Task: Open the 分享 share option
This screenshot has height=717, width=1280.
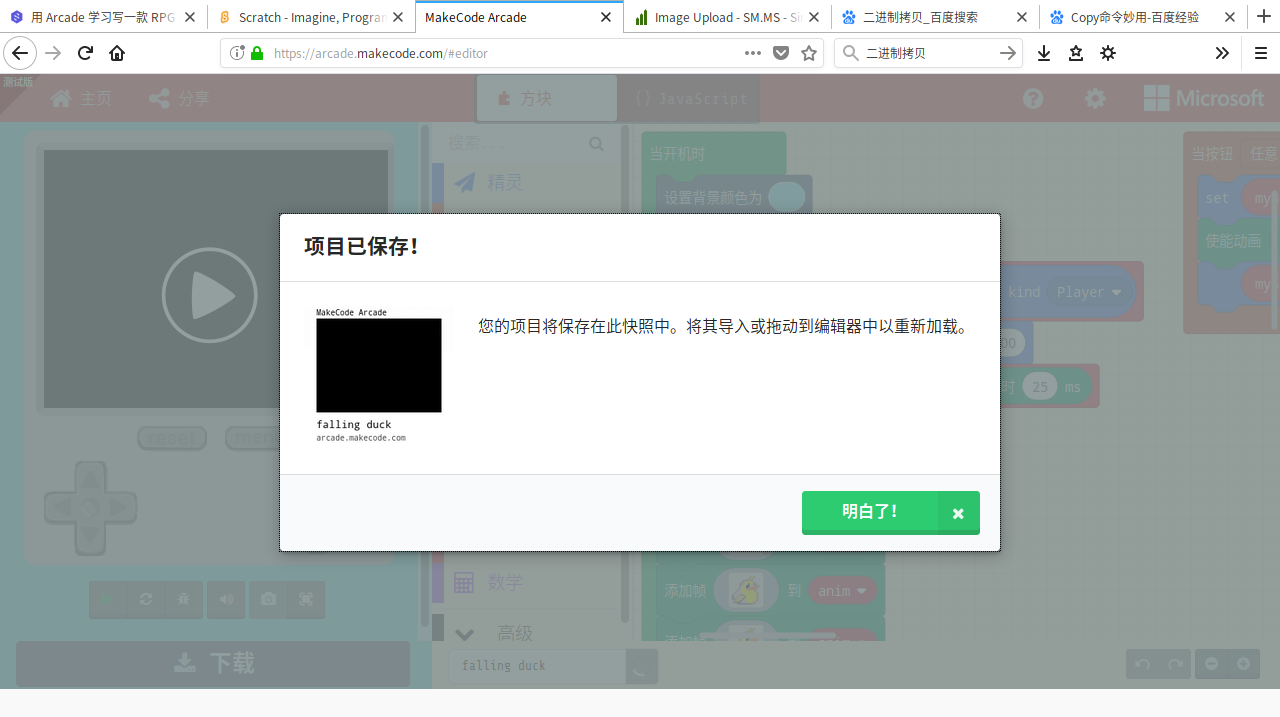Action: coord(179,98)
